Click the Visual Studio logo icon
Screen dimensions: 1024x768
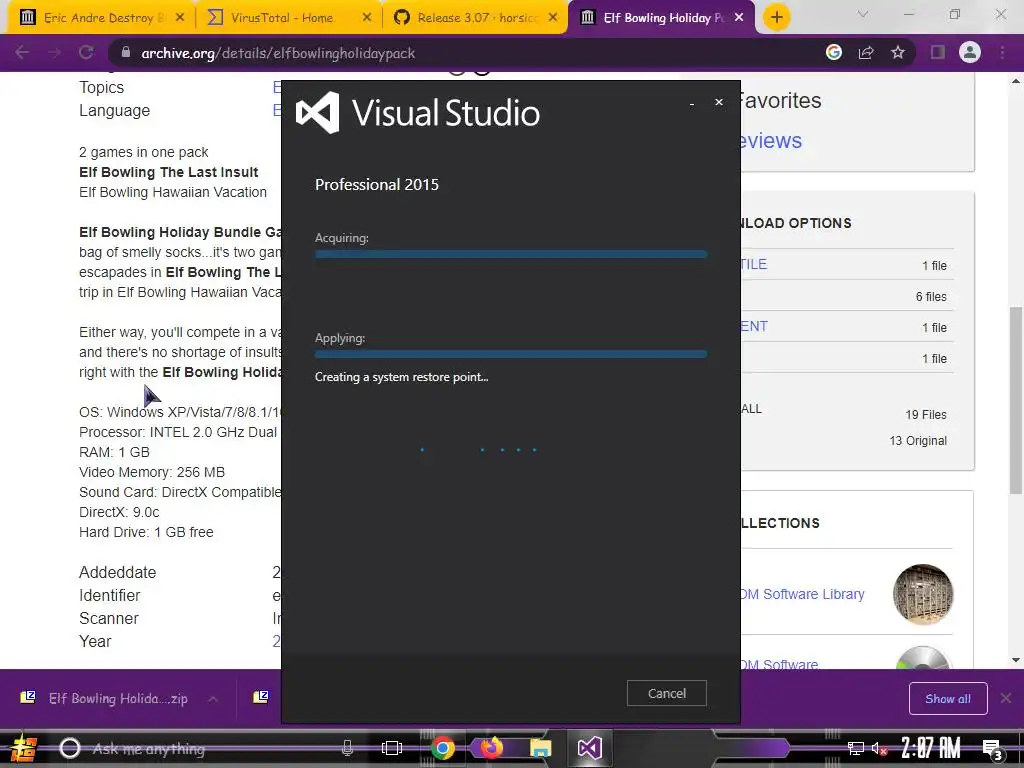pyautogui.click(x=317, y=112)
